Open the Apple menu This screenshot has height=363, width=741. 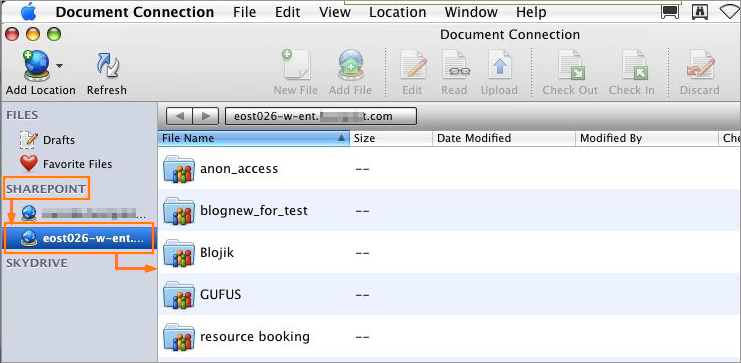point(28,11)
